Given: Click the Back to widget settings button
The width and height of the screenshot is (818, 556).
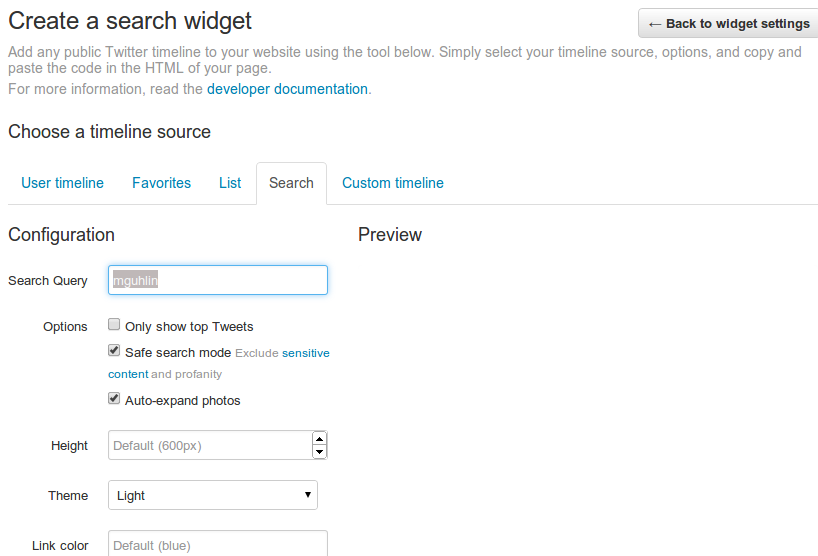Looking at the screenshot, I should pyautogui.click(x=728, y=24).
